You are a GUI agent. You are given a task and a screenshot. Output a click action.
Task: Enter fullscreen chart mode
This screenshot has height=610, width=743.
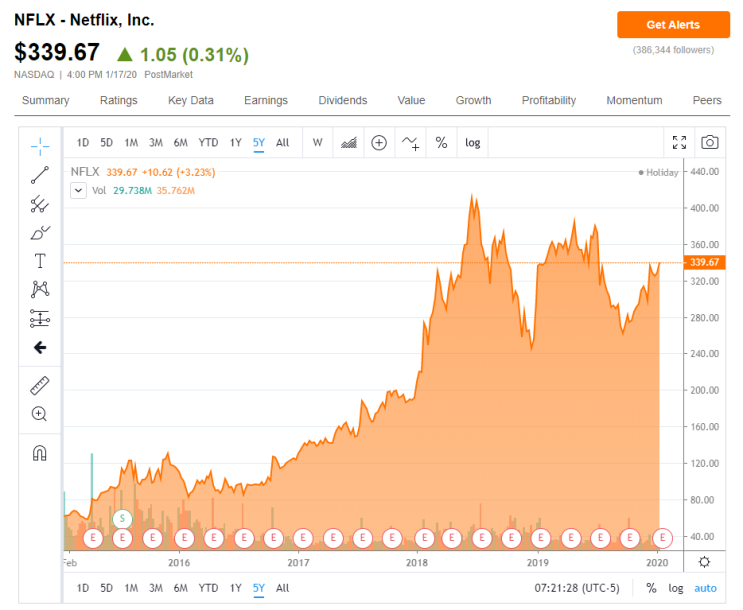pos(679,142)
